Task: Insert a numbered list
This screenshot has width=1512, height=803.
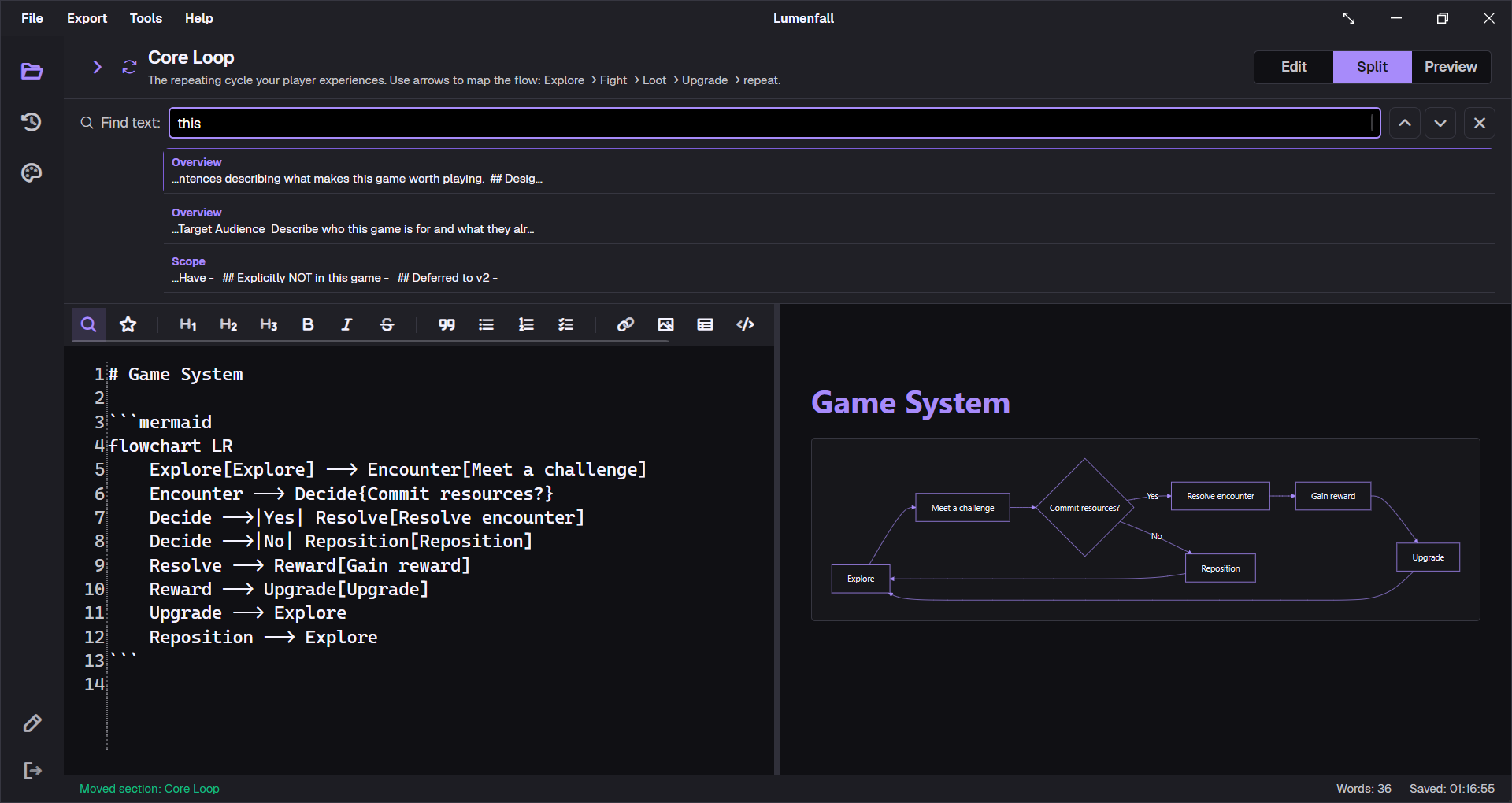Action: pos(526,324)
